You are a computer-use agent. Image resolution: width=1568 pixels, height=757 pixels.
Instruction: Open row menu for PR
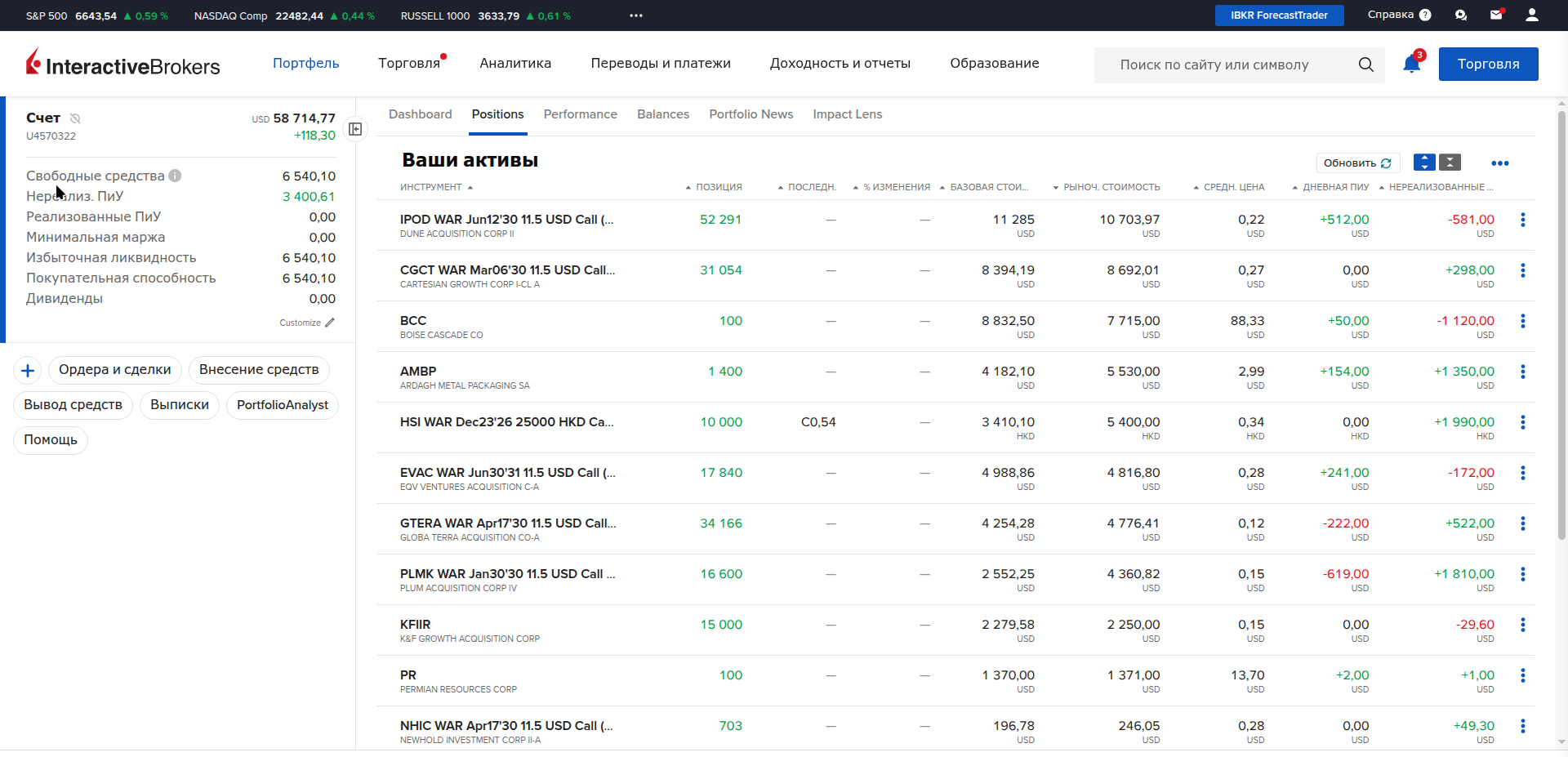coord(1523,675)
